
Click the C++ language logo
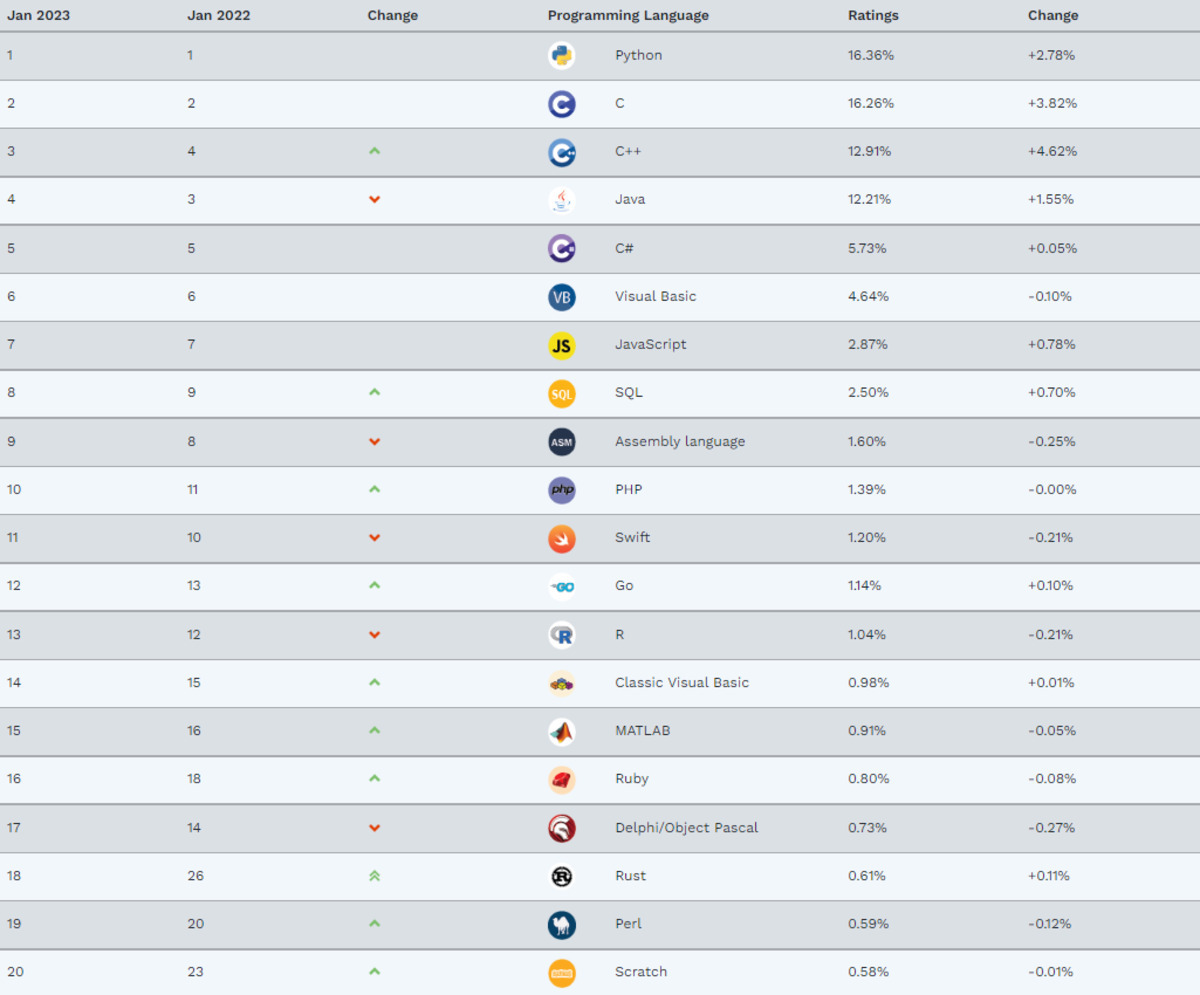(x=562, y=152)
